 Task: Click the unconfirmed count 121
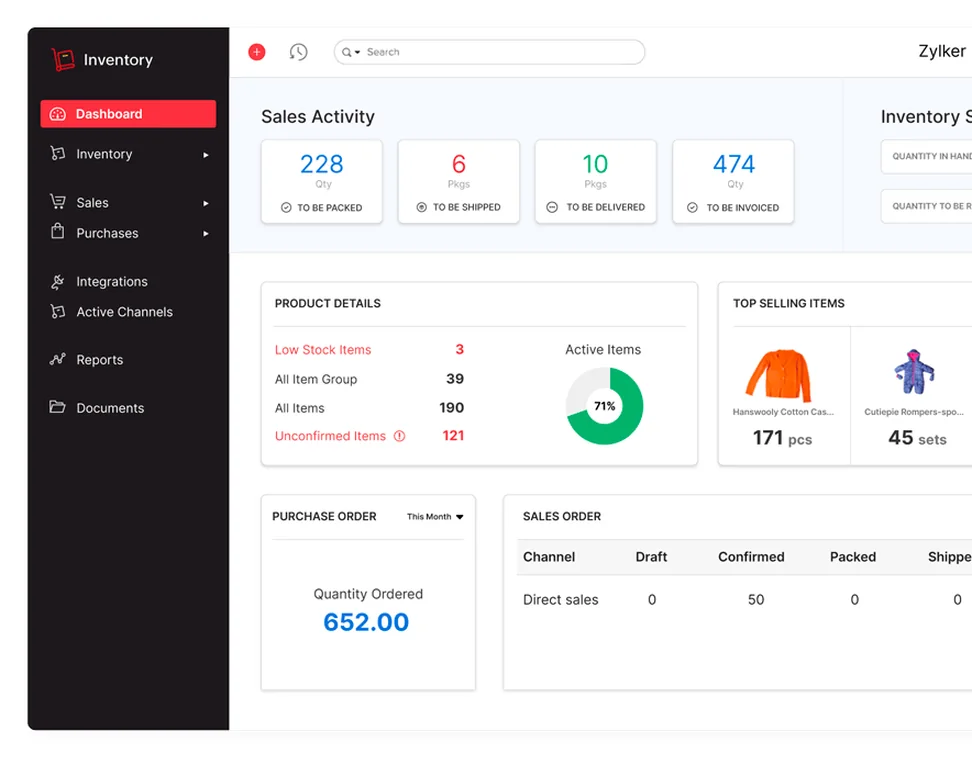pyautogui.click(x=453, y=435)
